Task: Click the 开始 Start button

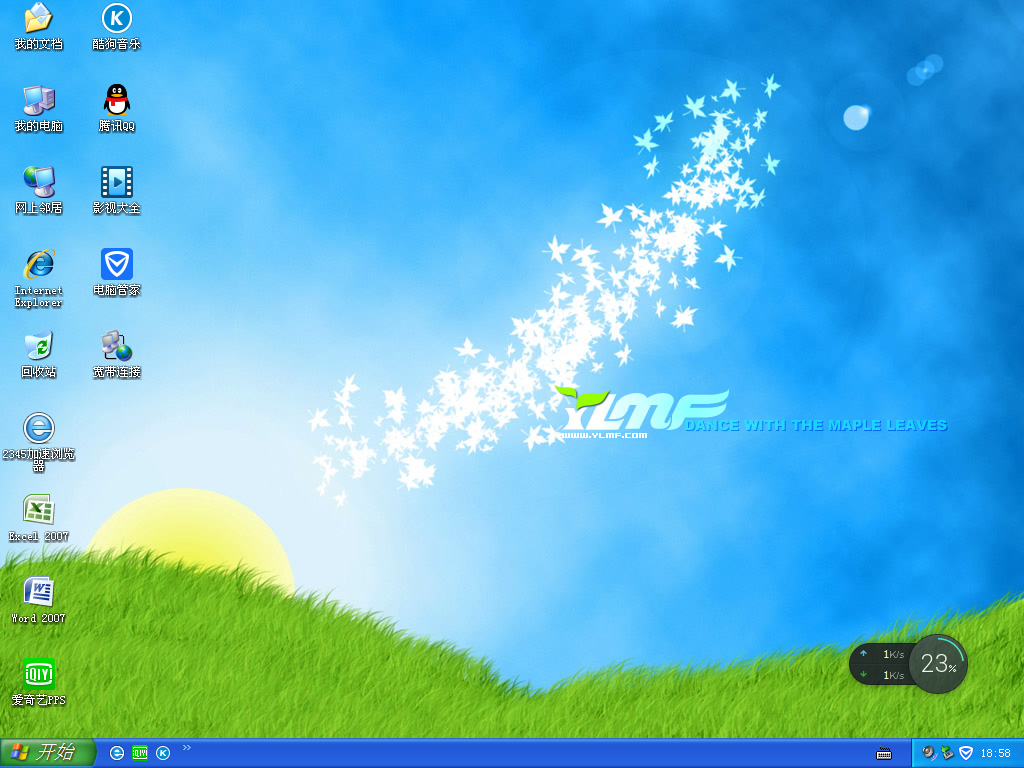Action: click(x=47, y=753)
